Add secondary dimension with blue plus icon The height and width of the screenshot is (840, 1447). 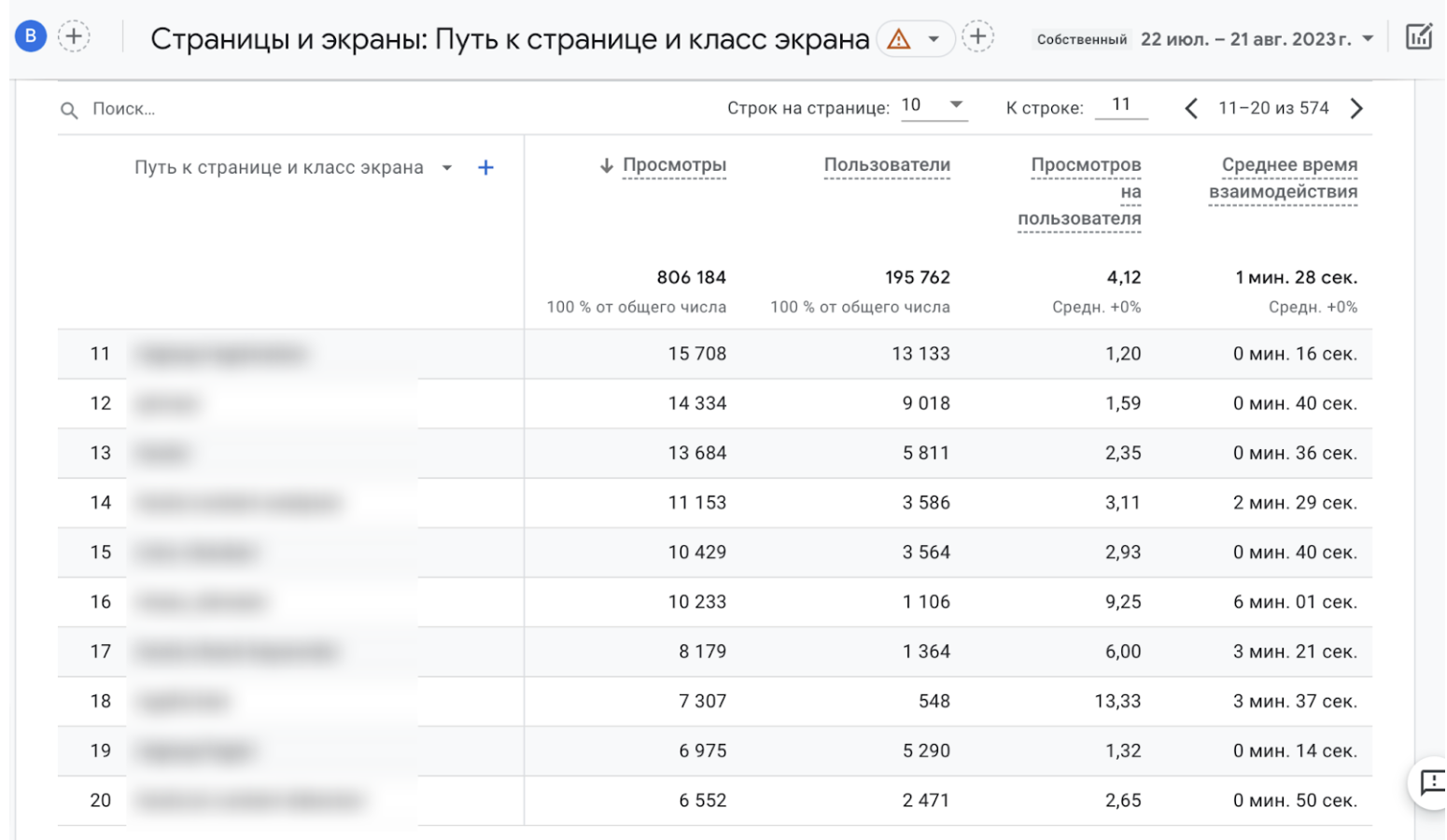click(x=485, y=167)
